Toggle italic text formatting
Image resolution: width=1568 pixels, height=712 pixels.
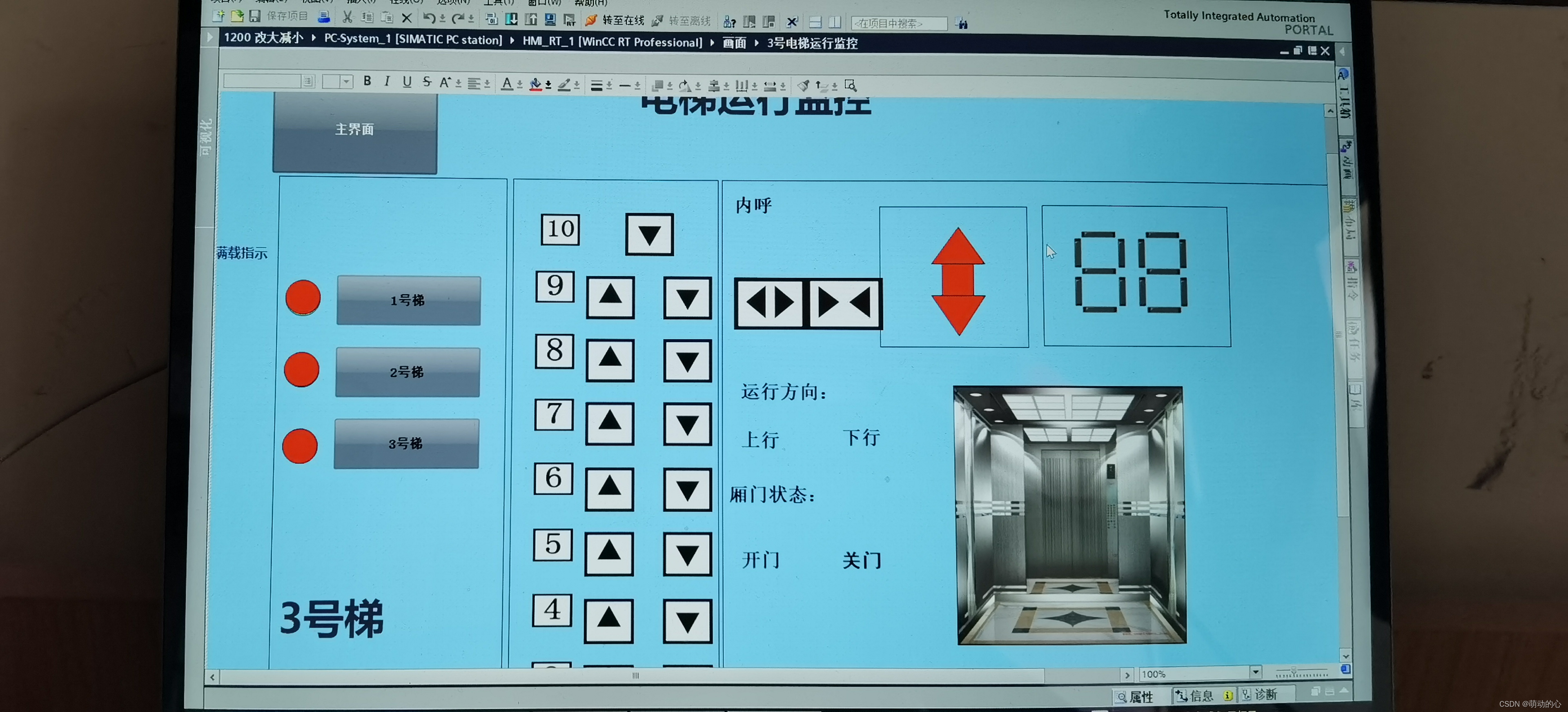click(387, 82)
